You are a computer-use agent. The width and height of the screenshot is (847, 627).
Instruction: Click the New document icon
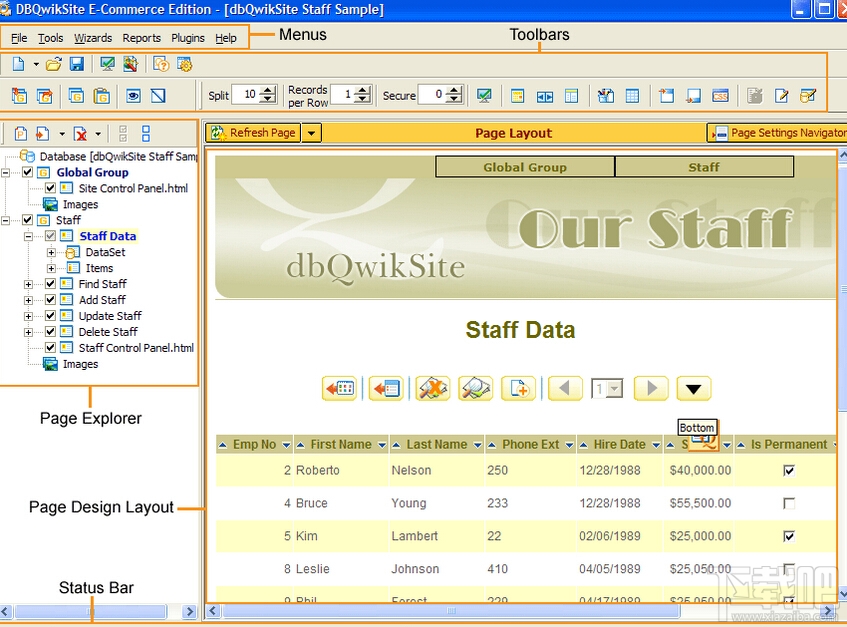18,65
